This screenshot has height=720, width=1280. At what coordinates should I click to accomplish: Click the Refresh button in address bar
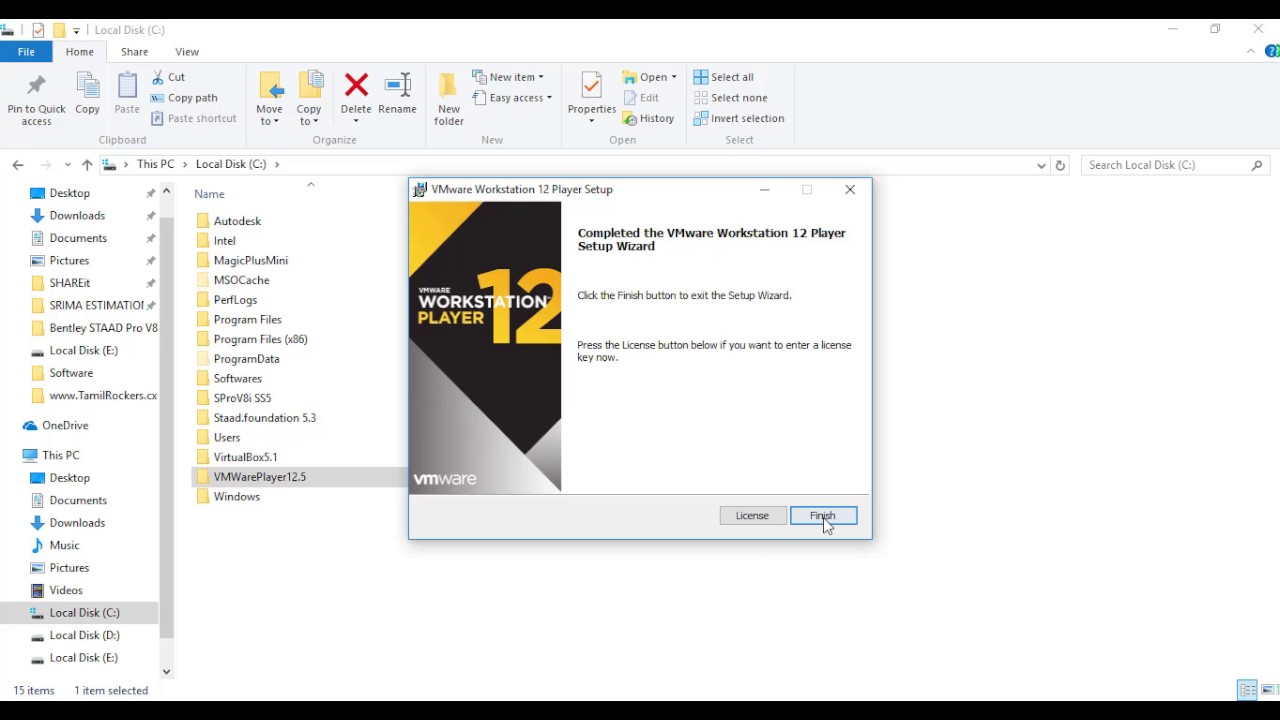tap(1060, 165)
